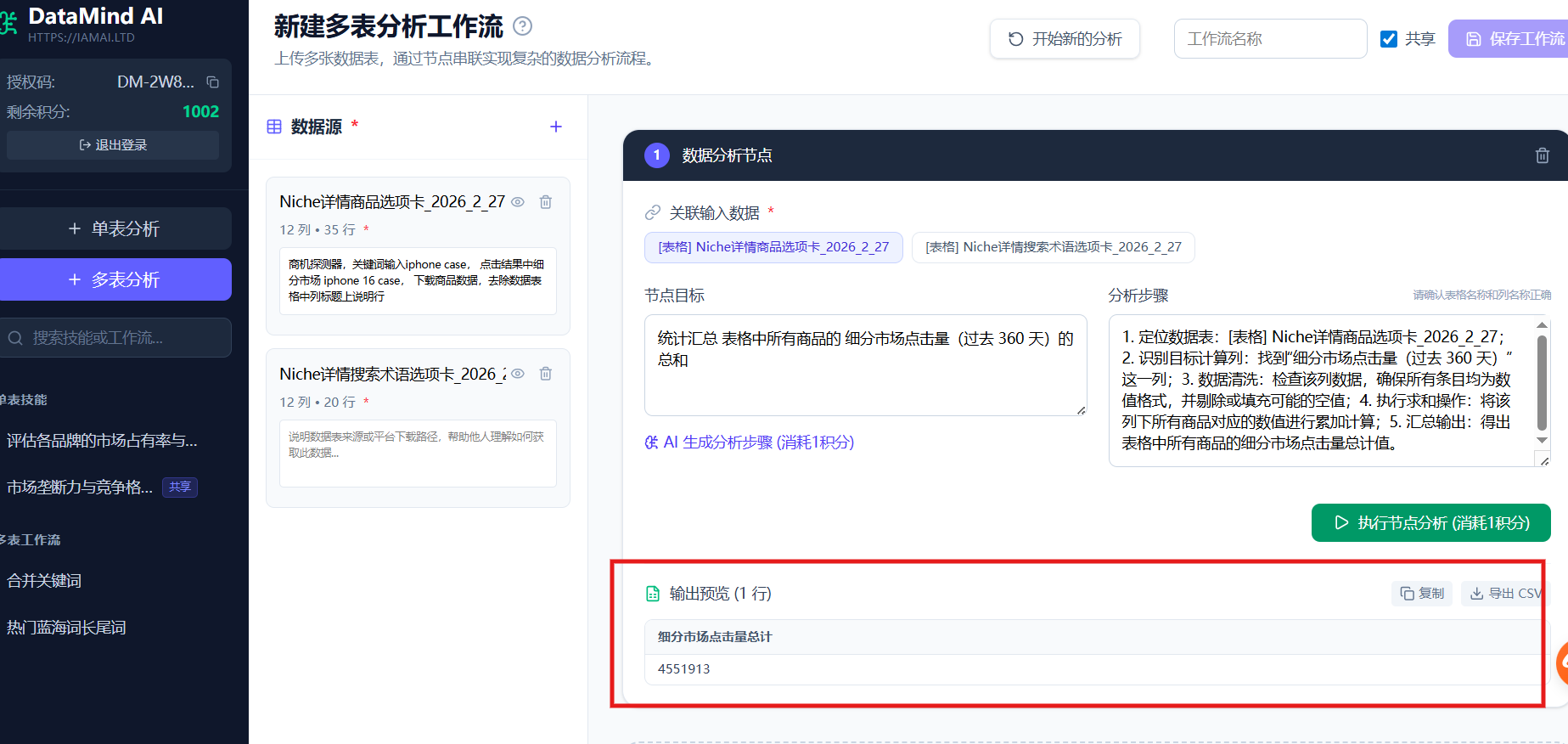Click the 工作流名称 input field
The height and width of the screenshot is (744, 1568).
point(1269,39)
